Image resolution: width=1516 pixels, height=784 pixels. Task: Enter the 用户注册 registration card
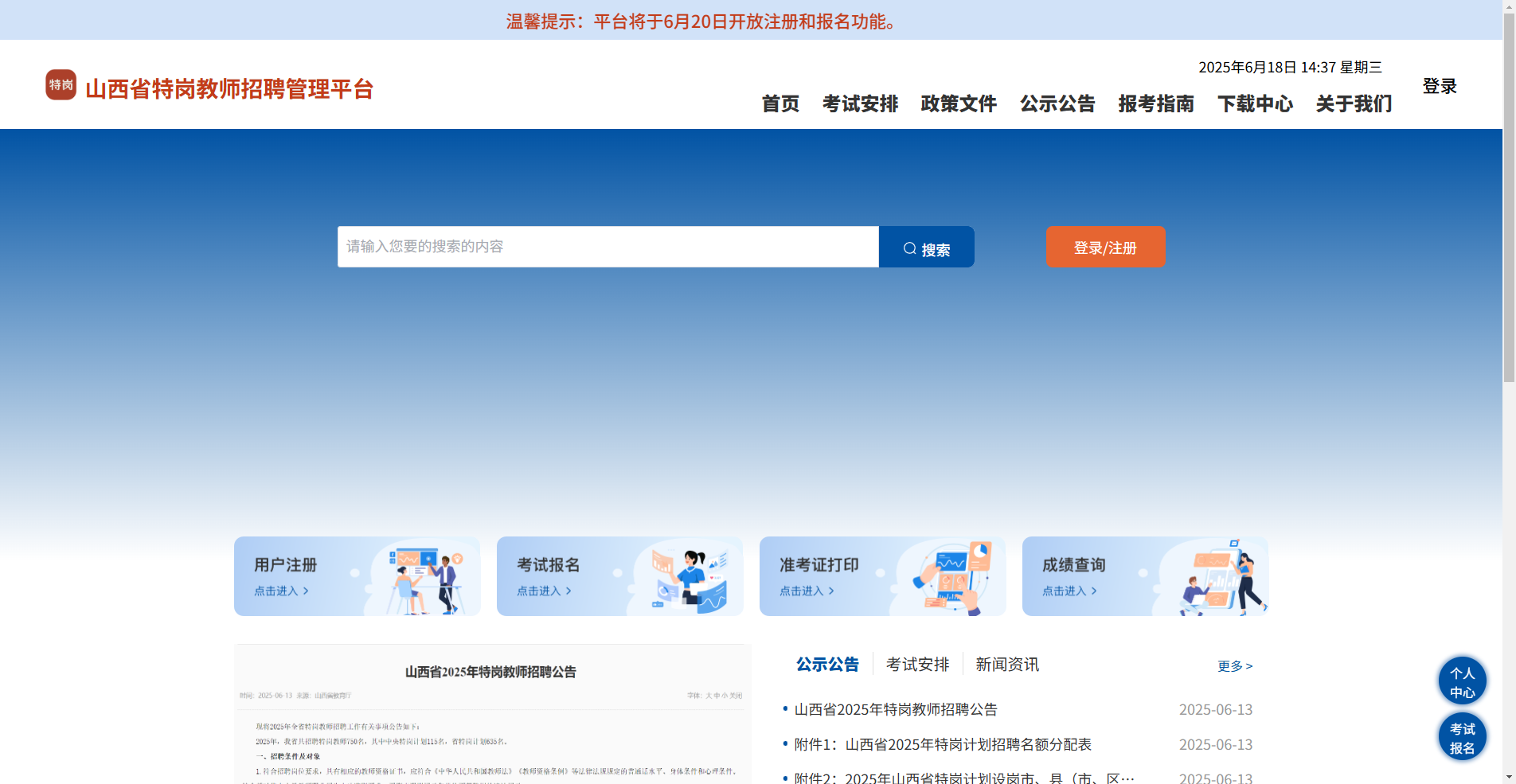[x=357, y=575]
